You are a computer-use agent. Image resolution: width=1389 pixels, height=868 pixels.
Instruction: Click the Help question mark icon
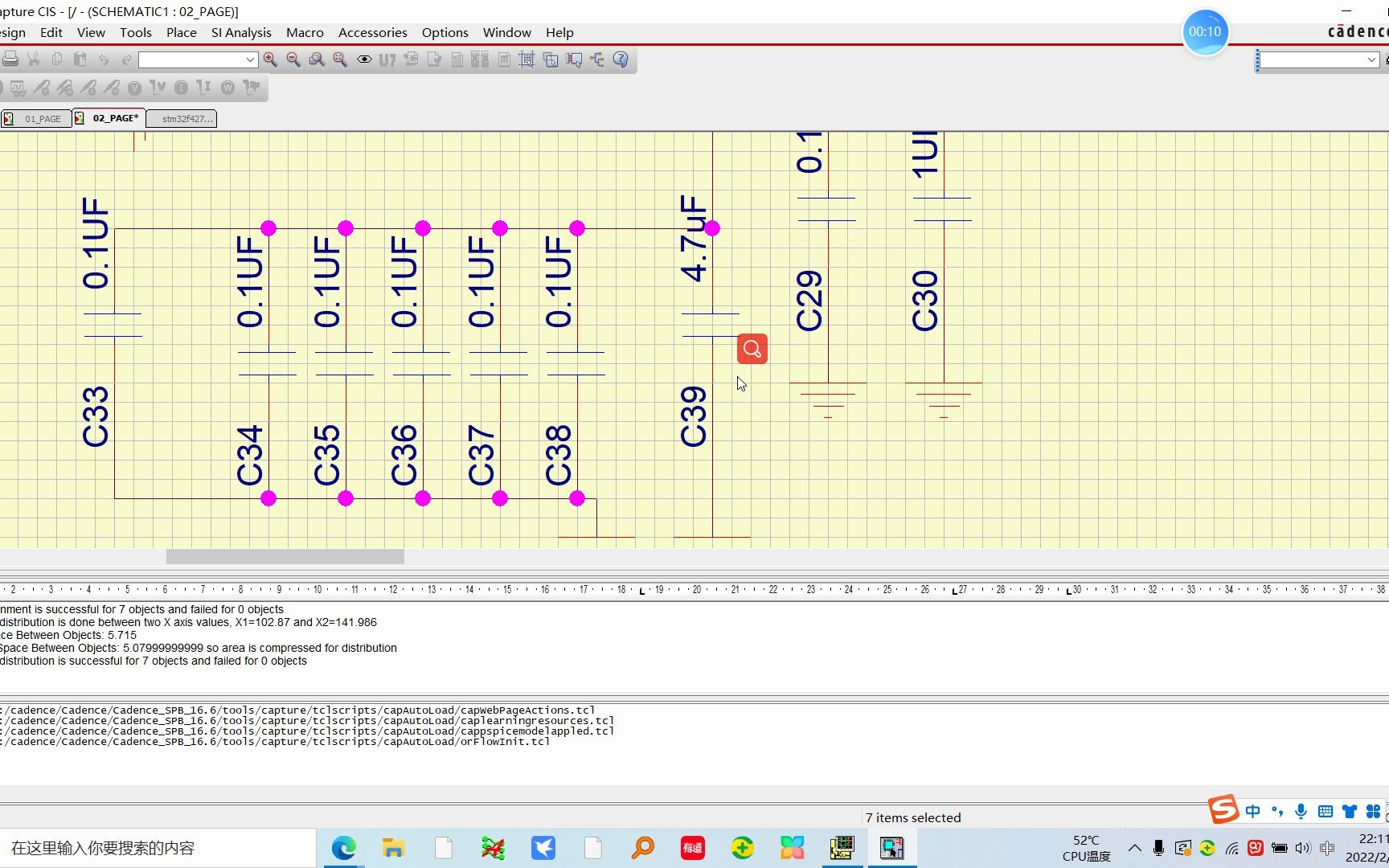point(621,59)
